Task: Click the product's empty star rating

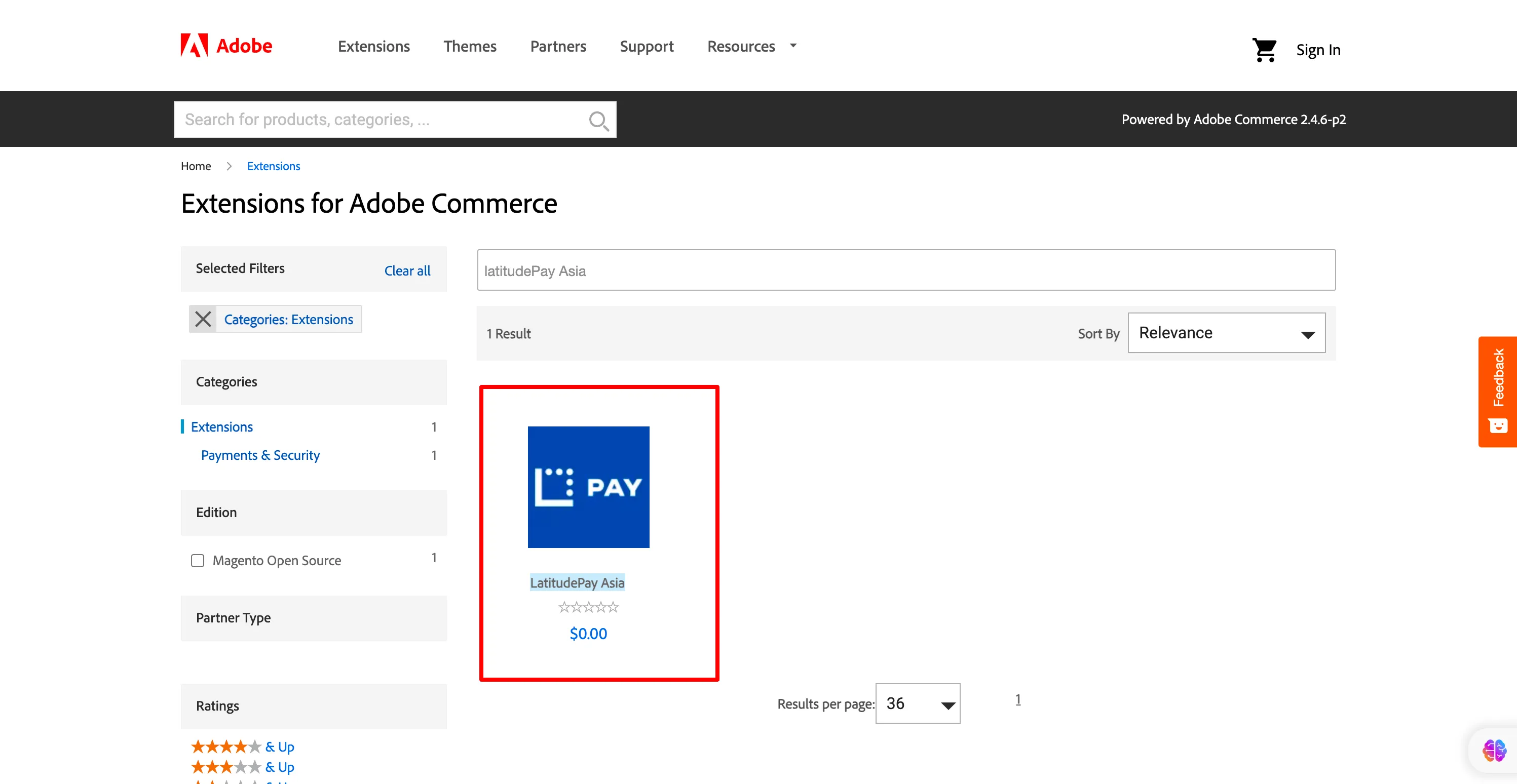Action: (588, 607)
